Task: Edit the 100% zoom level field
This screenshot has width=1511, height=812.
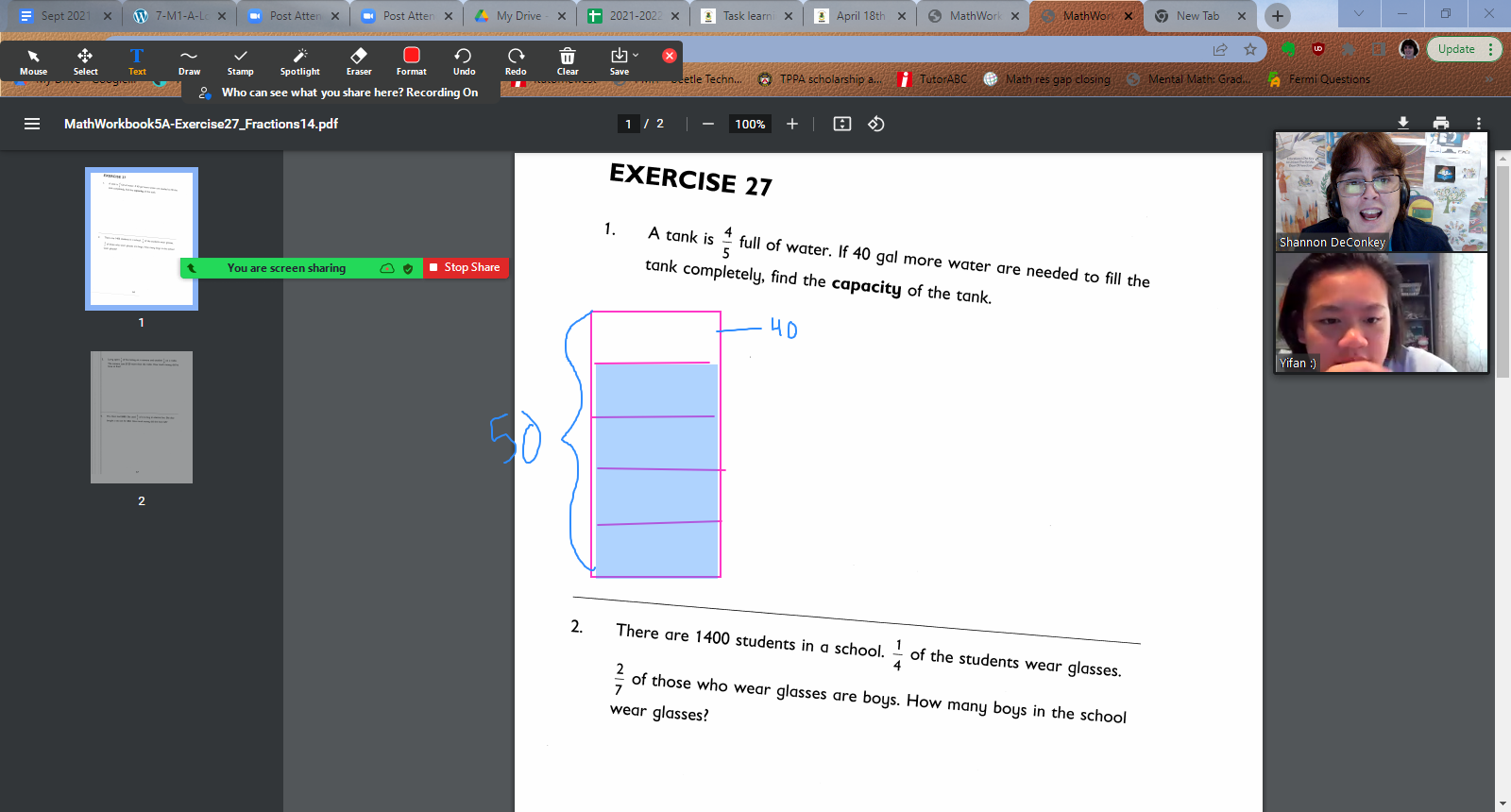Action: point(750,124)
